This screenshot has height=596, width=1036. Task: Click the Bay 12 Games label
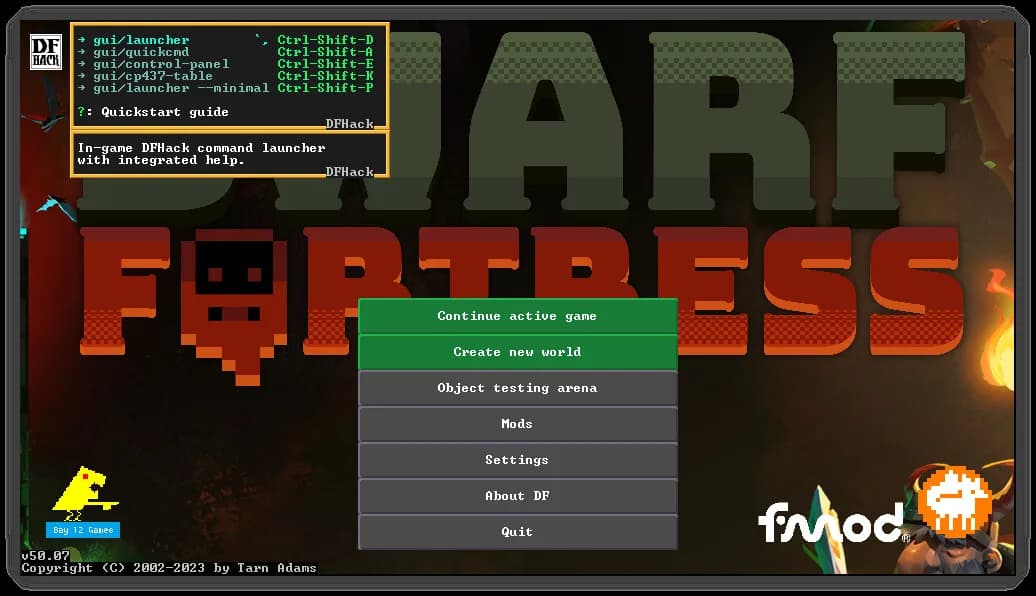coord(83,530)
